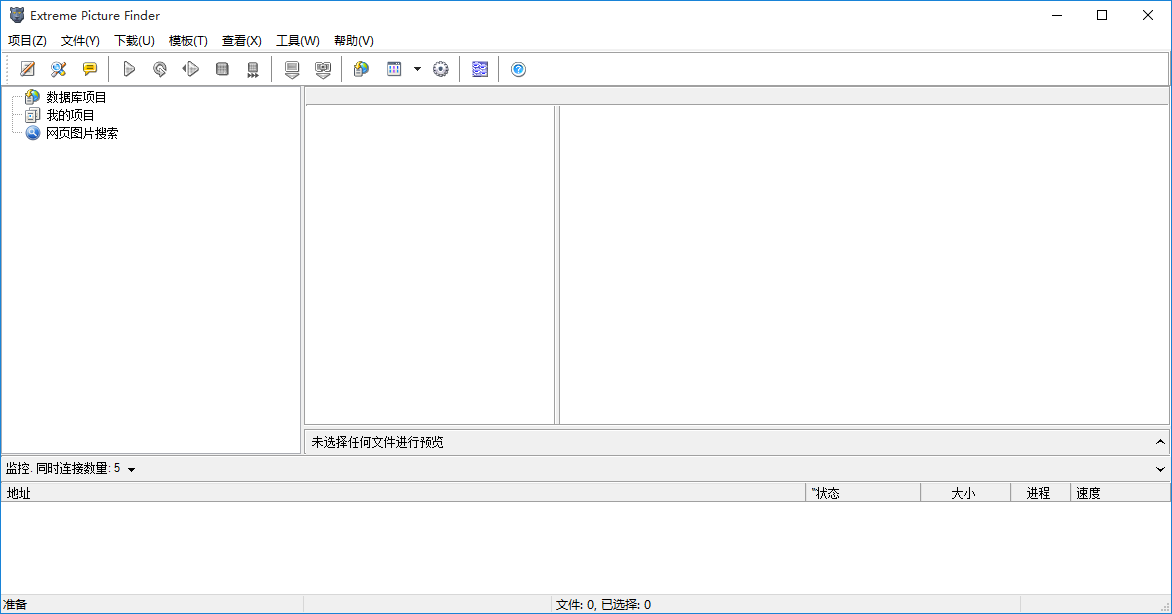Select 我的项目 in the tree
This screenshot has width=1172, height=614.
pyautogui.click(x=70, y=115)
